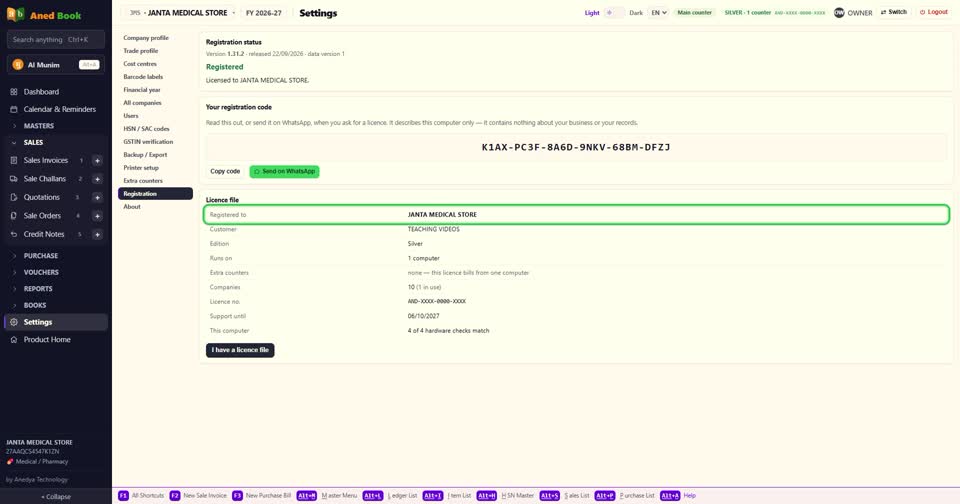Open All companies settings
The width and height of the screenshot is (960, 504).
(x=155, y=103)
